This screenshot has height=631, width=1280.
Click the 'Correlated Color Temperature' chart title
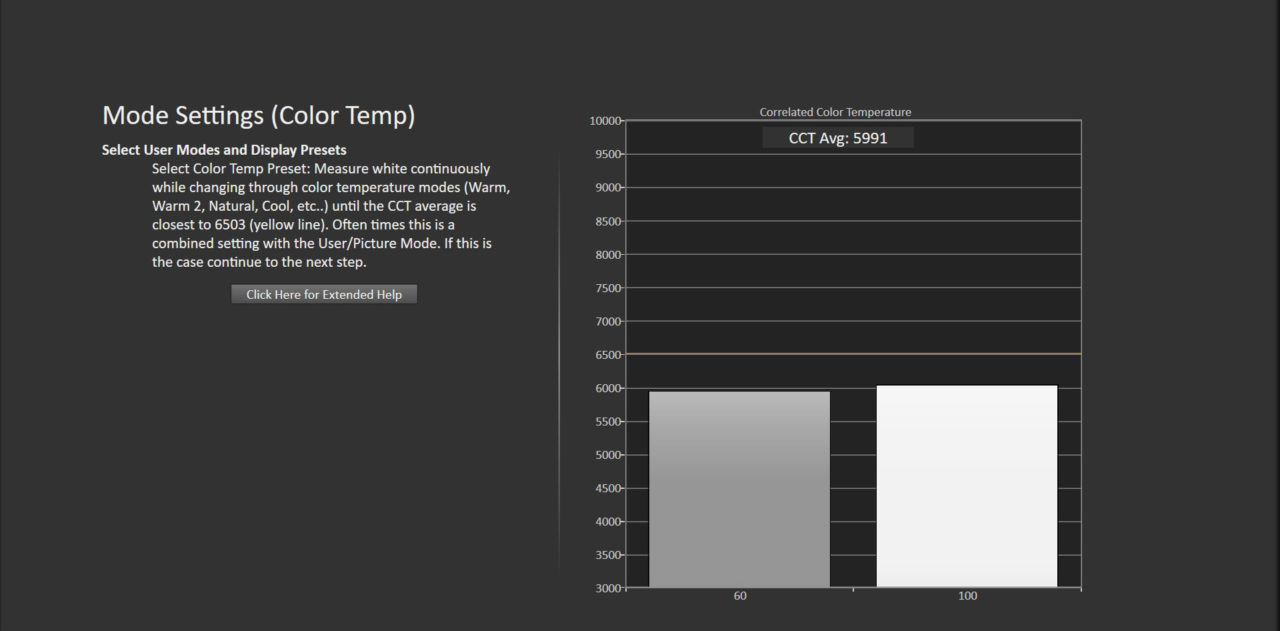click(835, 112)
